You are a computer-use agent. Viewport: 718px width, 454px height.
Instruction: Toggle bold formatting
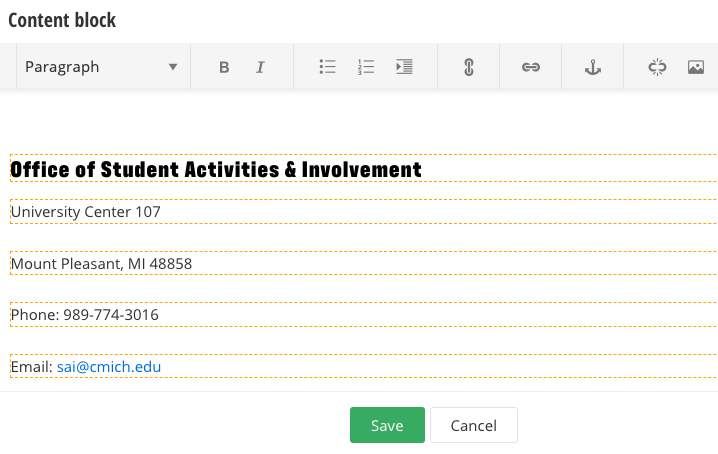(x=224, y=67)
